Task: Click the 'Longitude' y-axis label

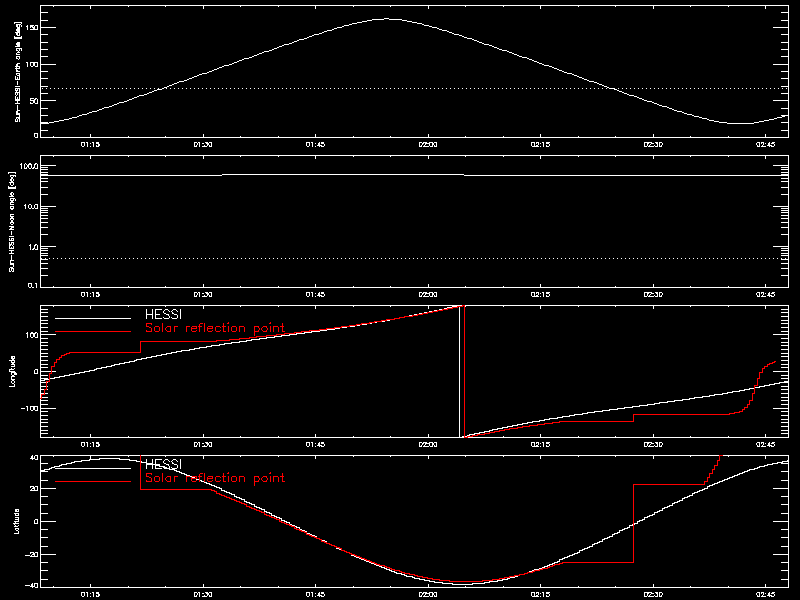Action: pyautogui.click(x=12, y=371)
